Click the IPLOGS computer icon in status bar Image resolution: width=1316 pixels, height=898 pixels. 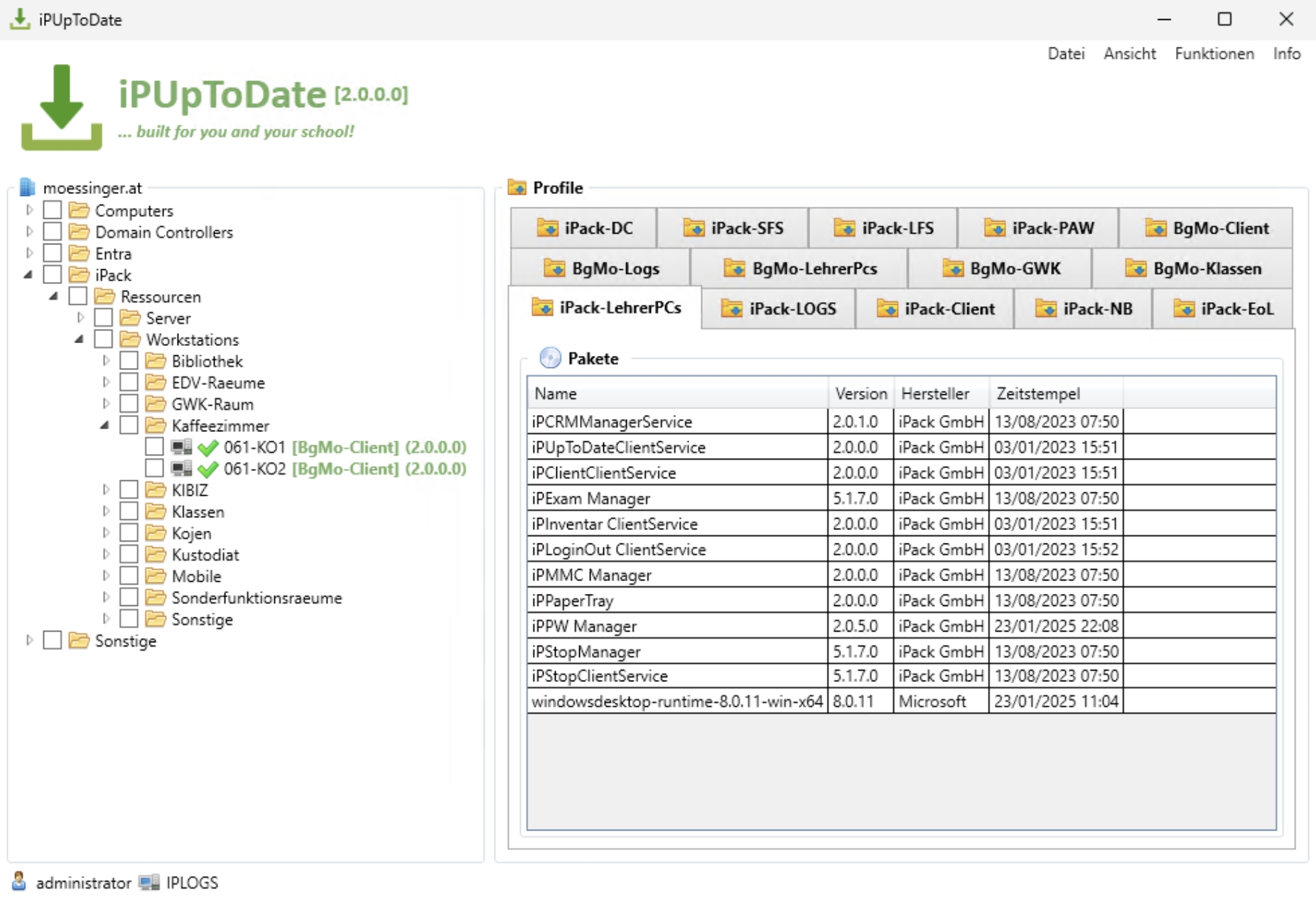(149, 882)
